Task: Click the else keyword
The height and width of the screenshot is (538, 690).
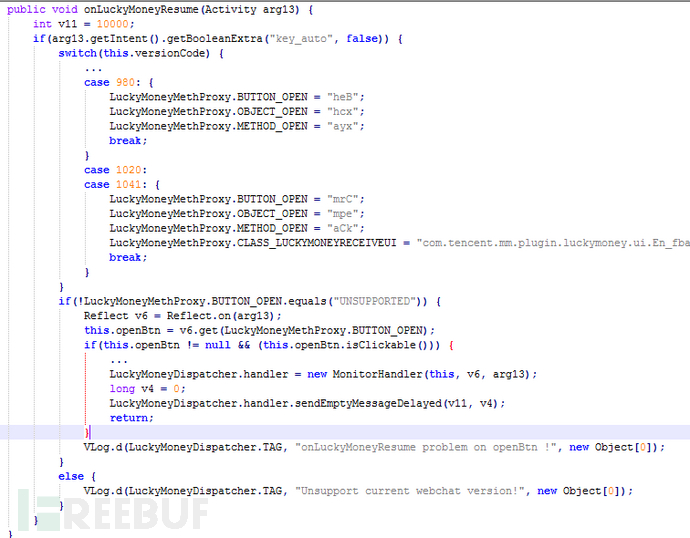Action: coord(71,476)
